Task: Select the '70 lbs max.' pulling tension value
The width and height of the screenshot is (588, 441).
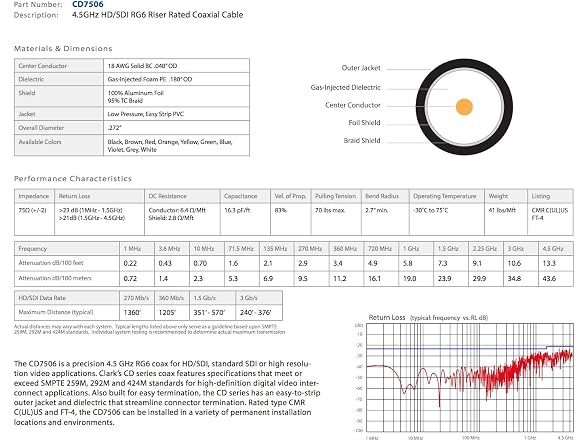Action: [330, 210]
